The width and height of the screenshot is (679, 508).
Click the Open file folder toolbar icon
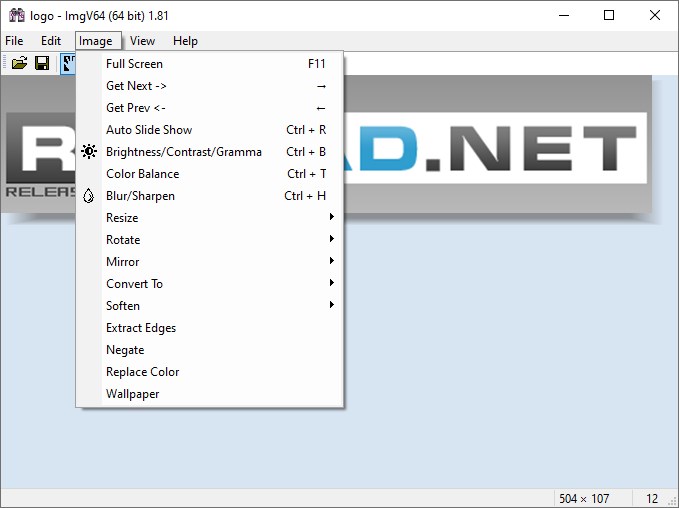point(19,64)
